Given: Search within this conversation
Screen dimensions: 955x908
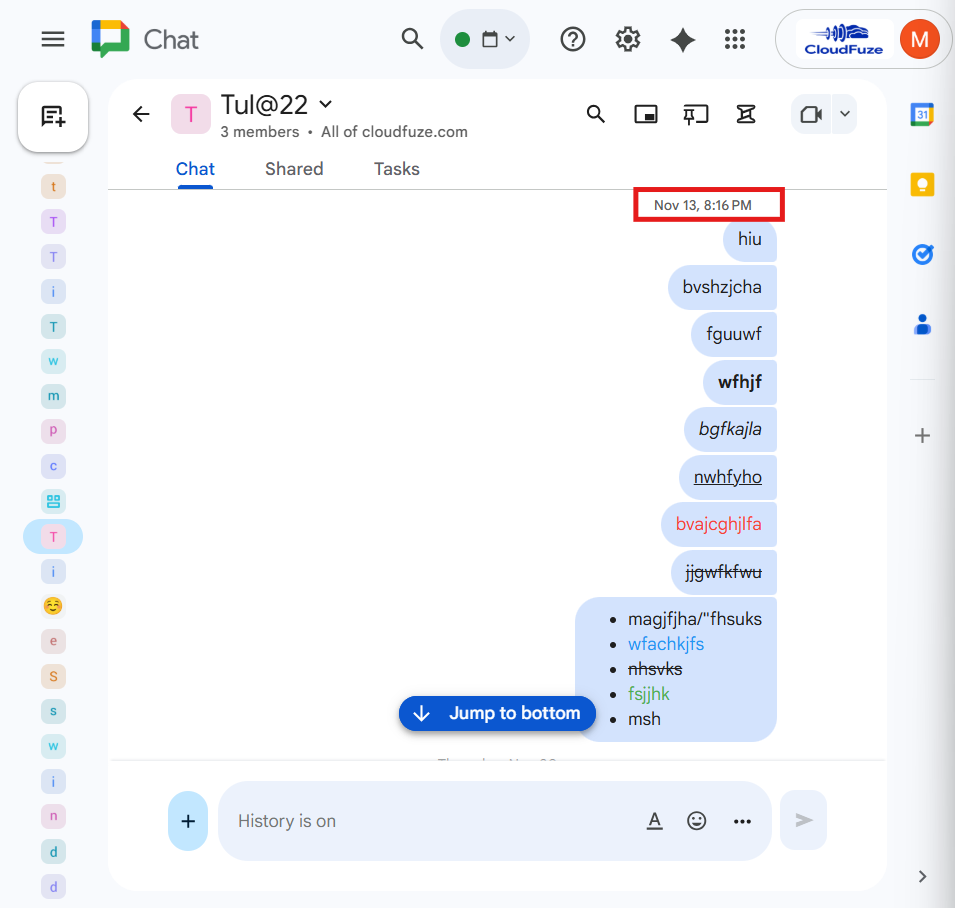Looking at the screenshot, I should coord(596,114).
